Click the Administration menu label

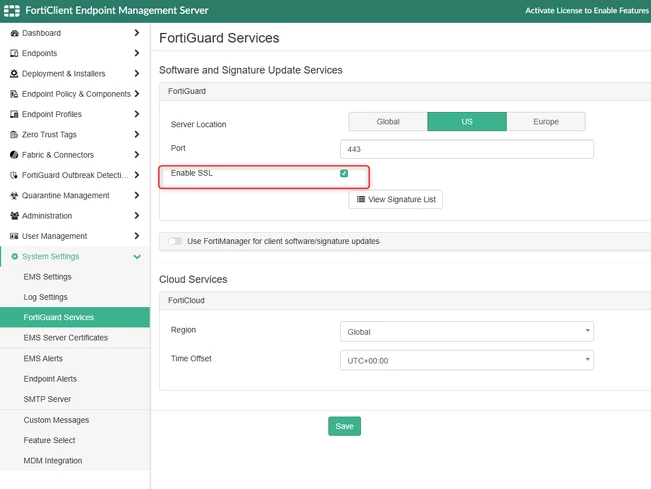tap(47, 216)
